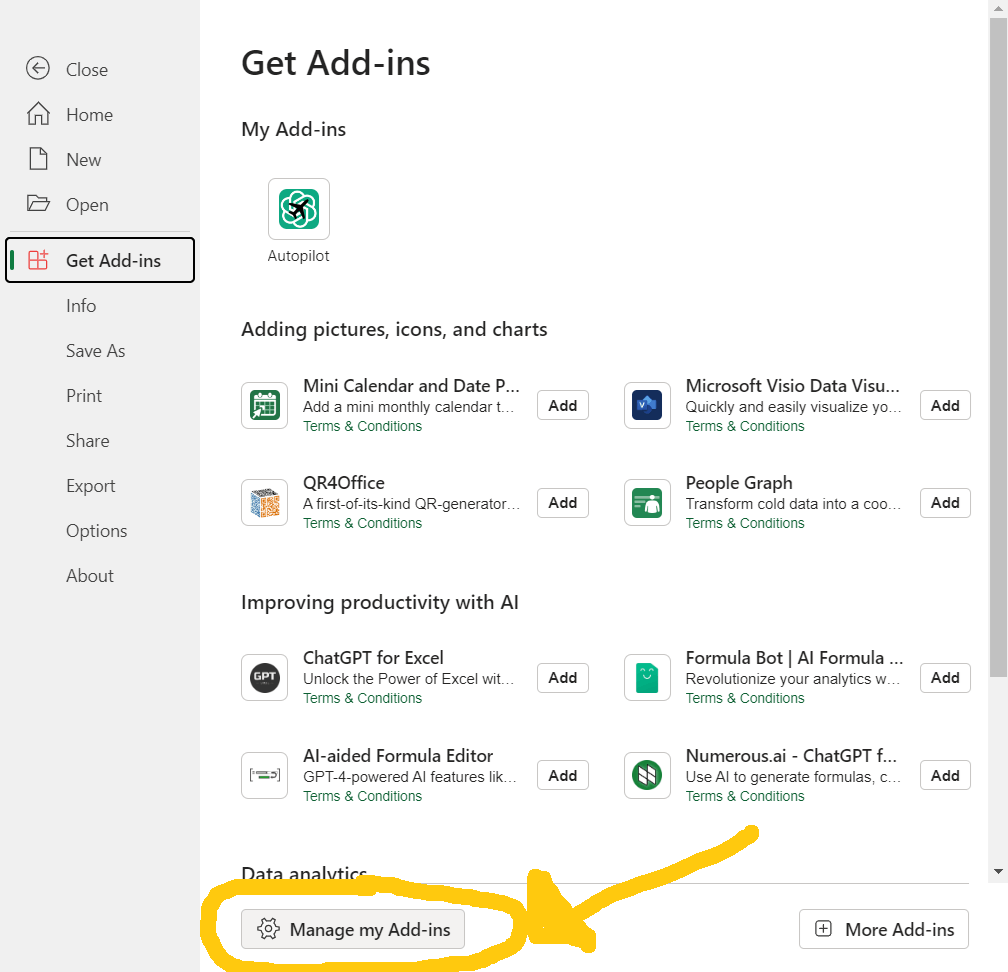Click the New document icon
Screen dimensions: 1008x972
[38, 159]
